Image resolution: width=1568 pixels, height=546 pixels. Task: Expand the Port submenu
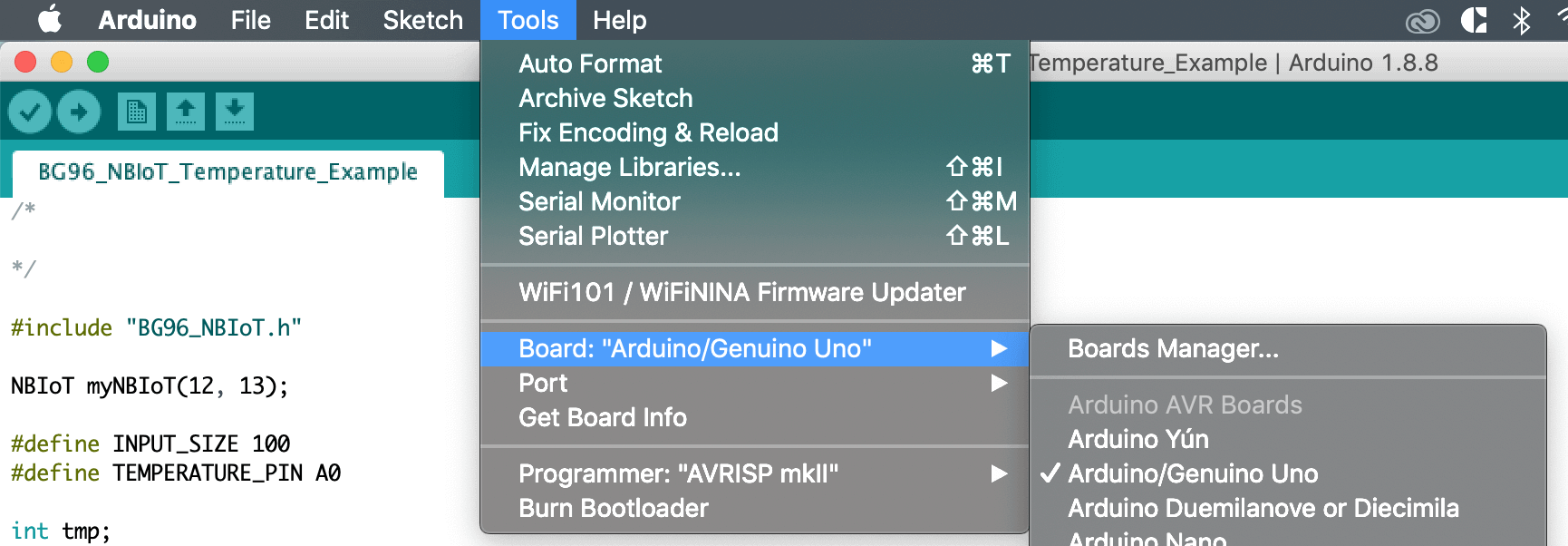point(755,383)
